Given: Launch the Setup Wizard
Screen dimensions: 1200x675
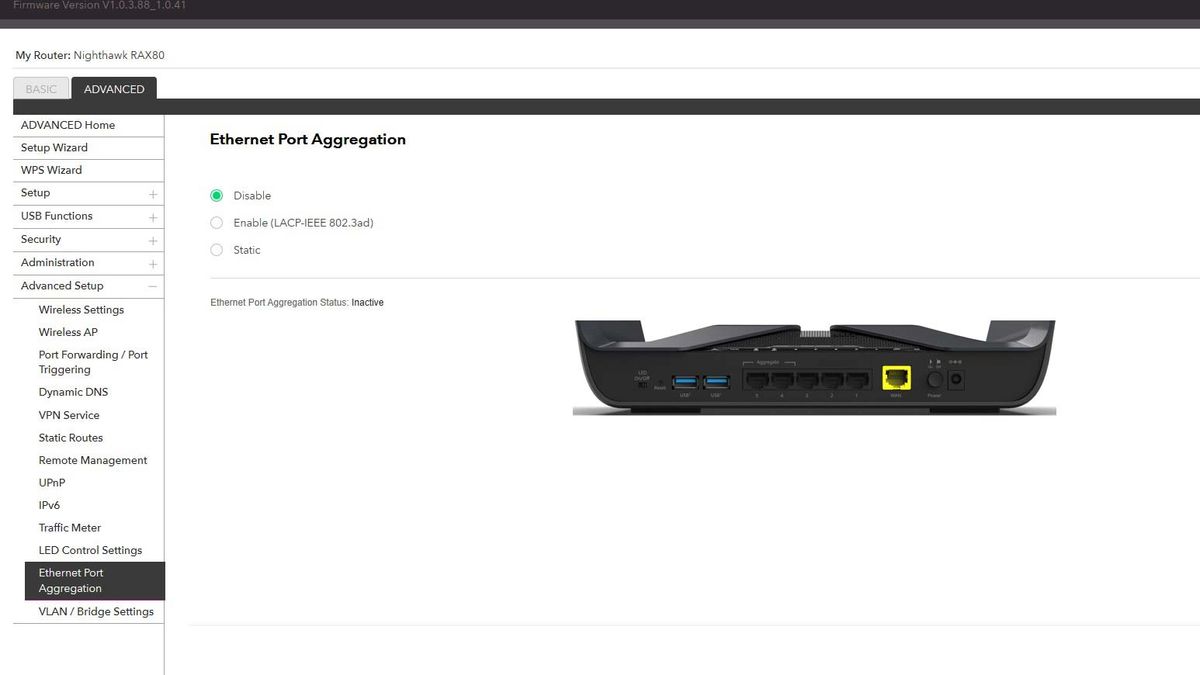Looking at the screenshot, I should 54,147.
